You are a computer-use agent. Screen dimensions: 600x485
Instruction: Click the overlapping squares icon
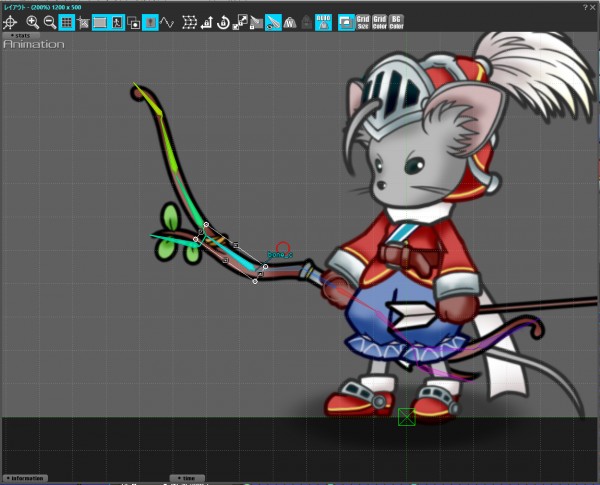point(134,23)
